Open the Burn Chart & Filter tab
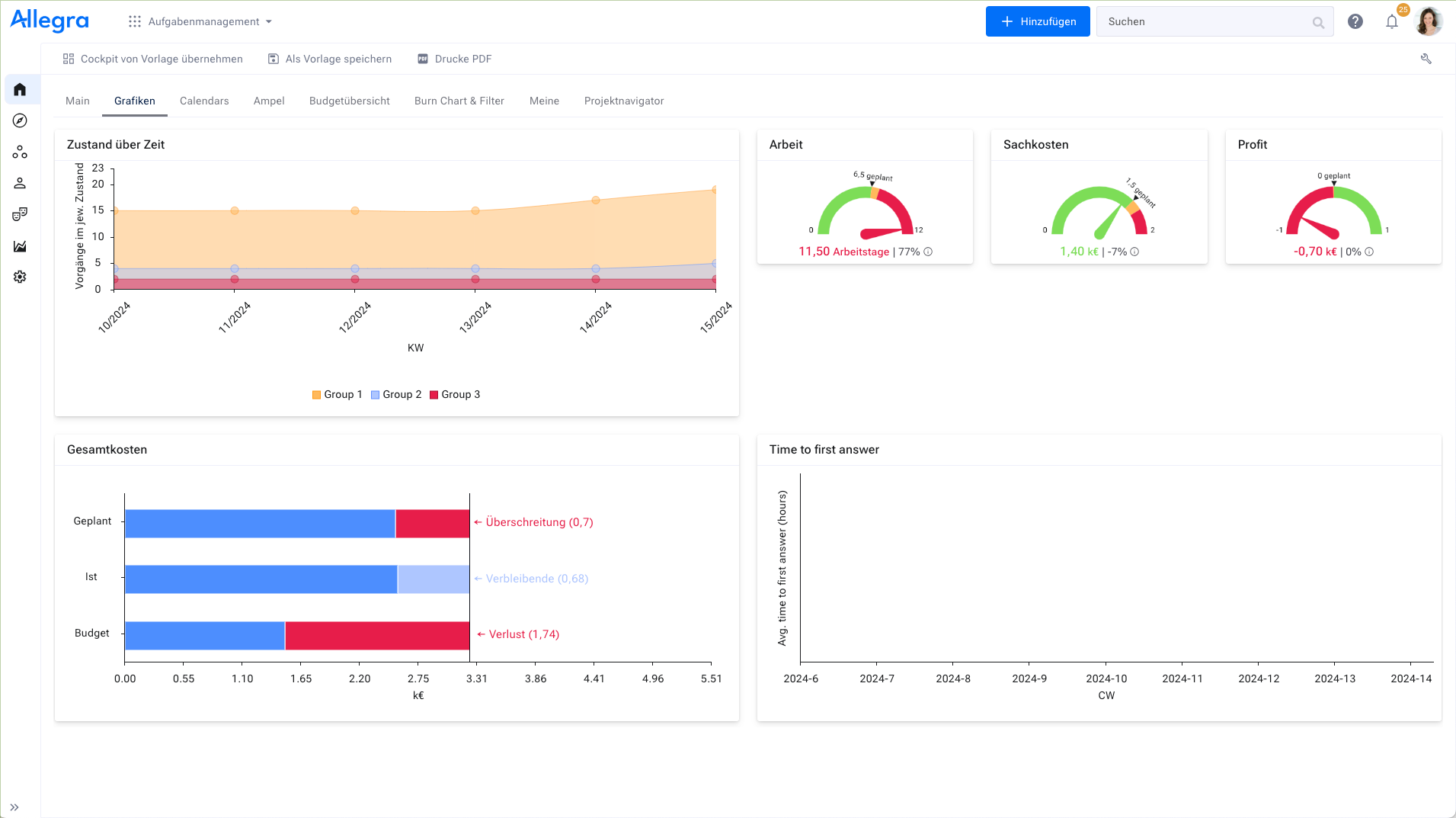 (458, 100)
